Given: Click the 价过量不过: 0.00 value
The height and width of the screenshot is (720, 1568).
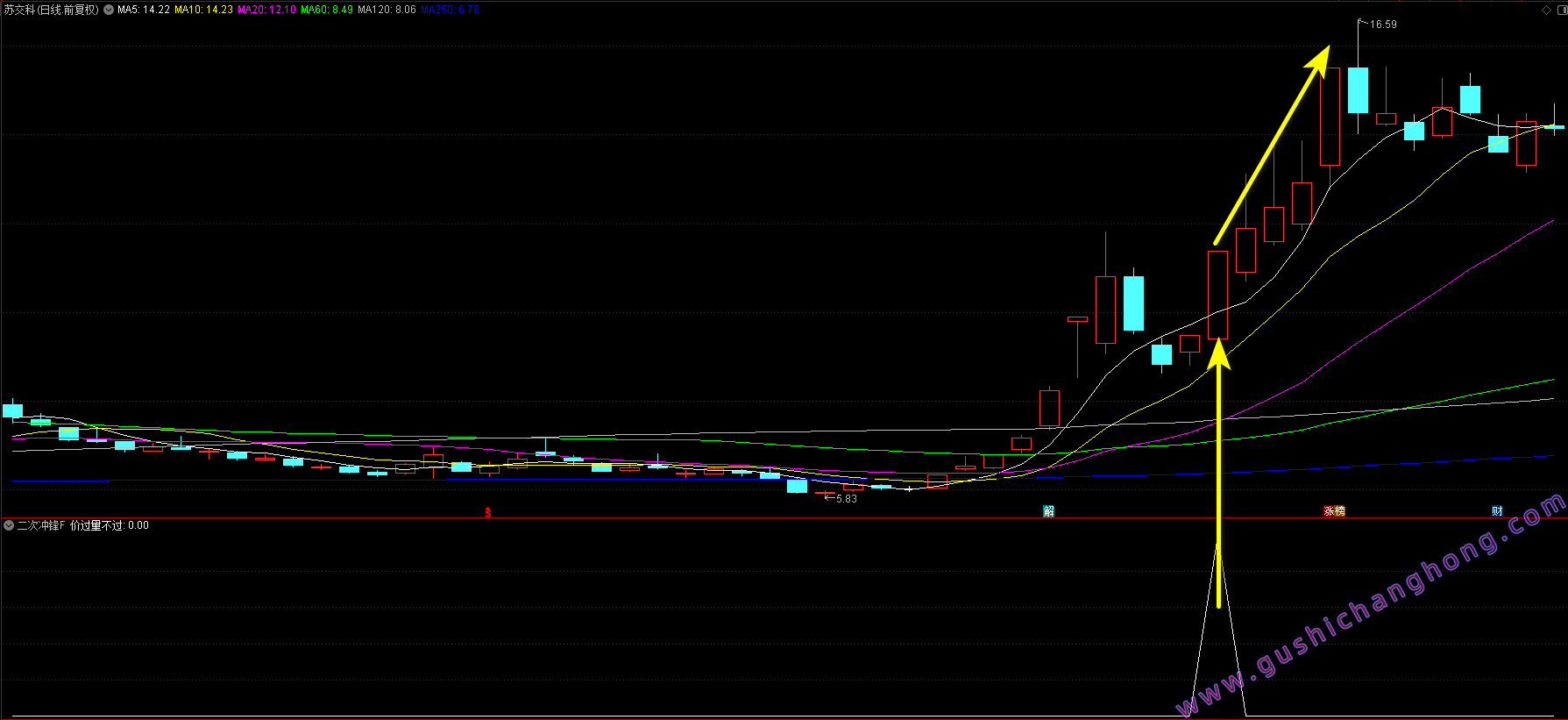Looking at the screenshot, I should click(110, 525).
